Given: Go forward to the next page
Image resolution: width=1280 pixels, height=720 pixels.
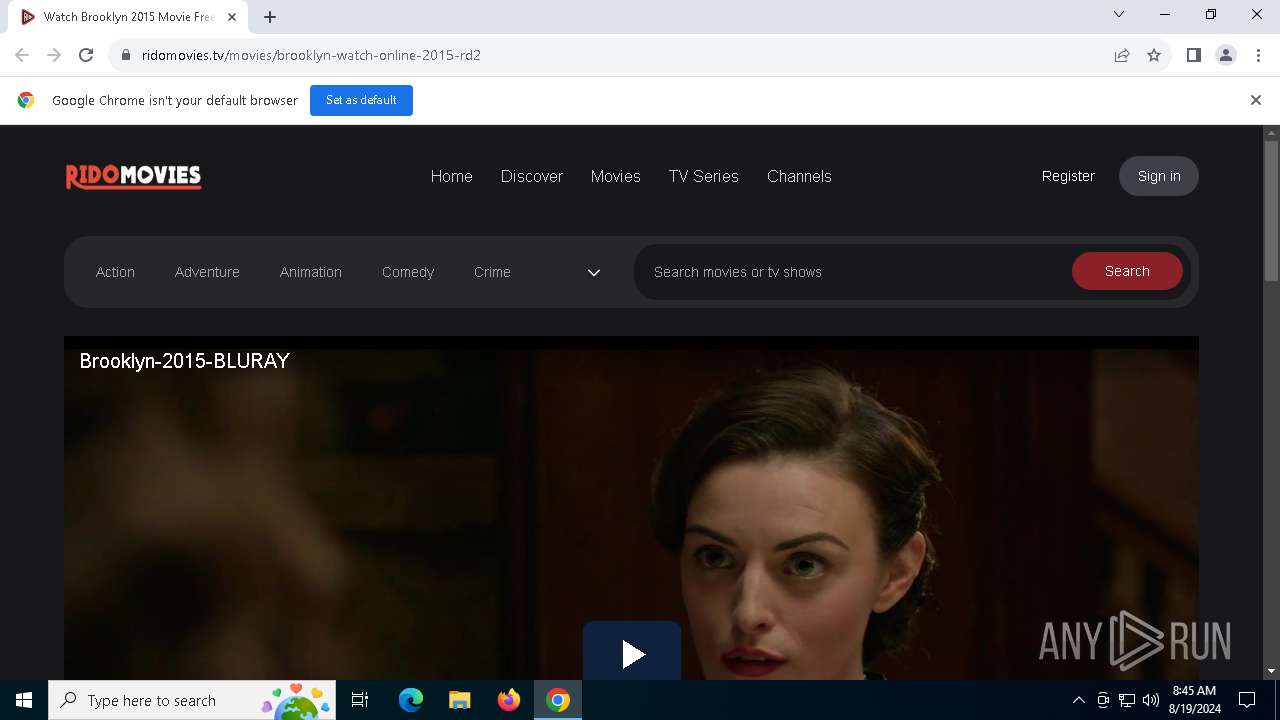Looking at the screenshot, I should 54,55.
